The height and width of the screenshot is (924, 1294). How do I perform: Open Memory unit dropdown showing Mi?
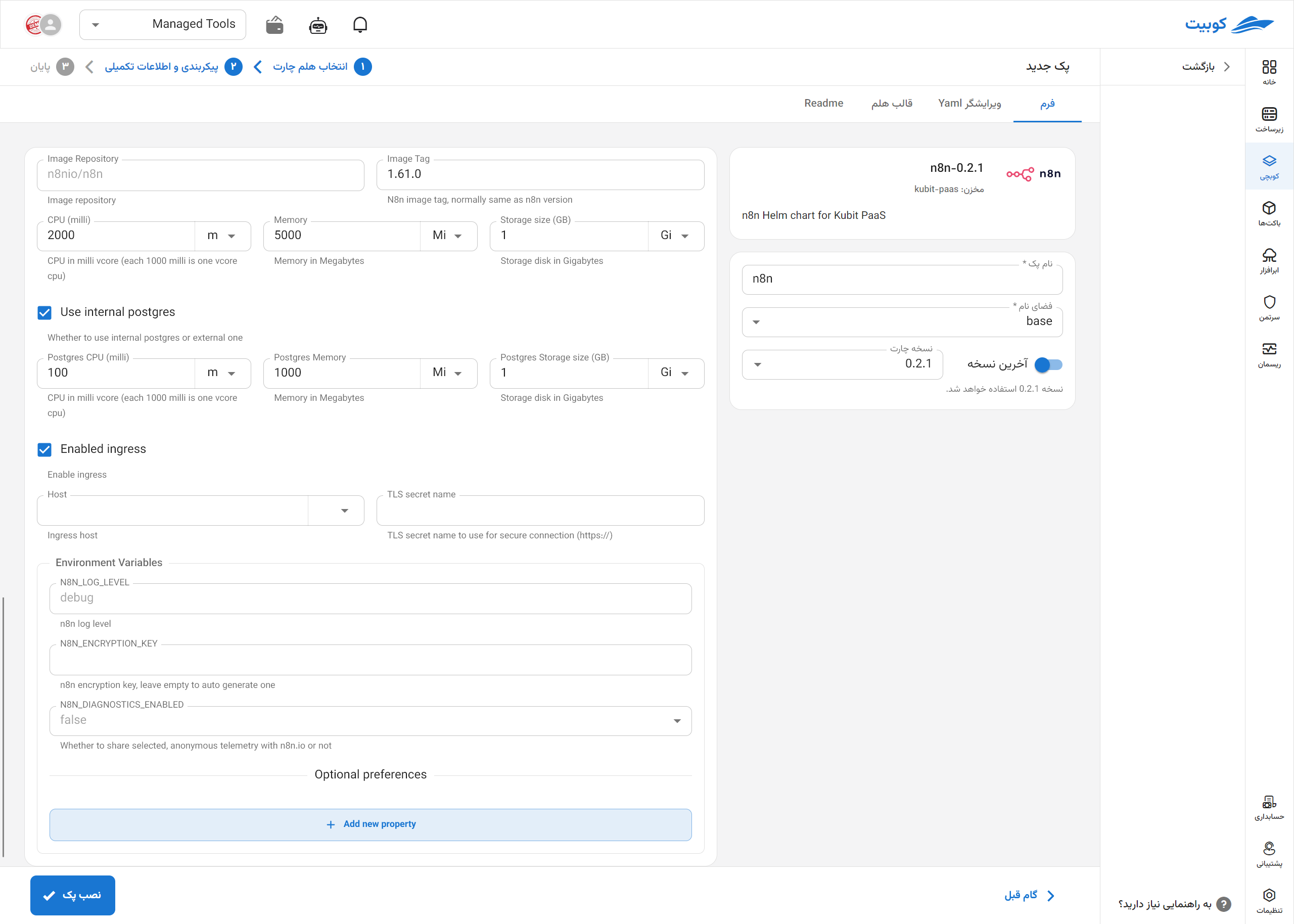448,236
